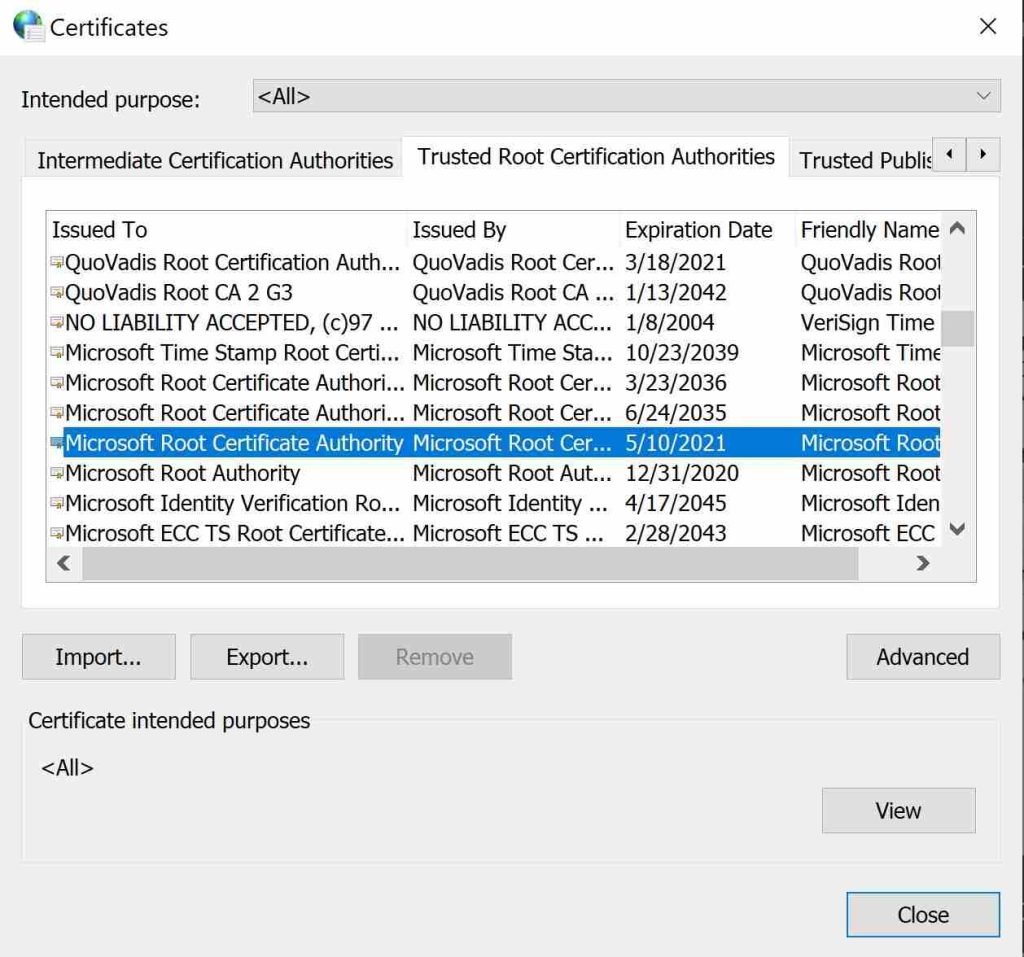Click certificate icon beside Microsoft Identity Verification entry
Image resolution: width=1024 pixels, height=957 pixels.
pyautogui.click(x=57, y=504)
